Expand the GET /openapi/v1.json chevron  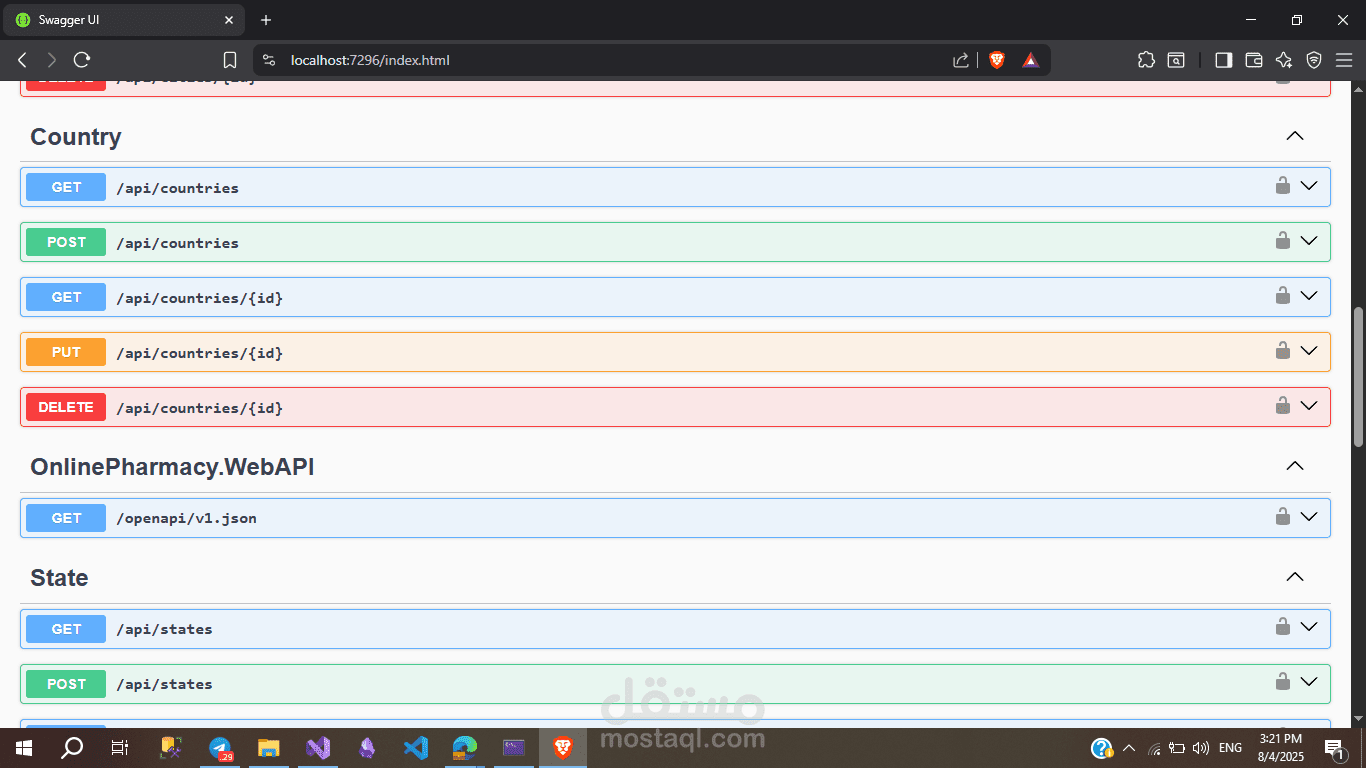click(x=1309, y=516)
